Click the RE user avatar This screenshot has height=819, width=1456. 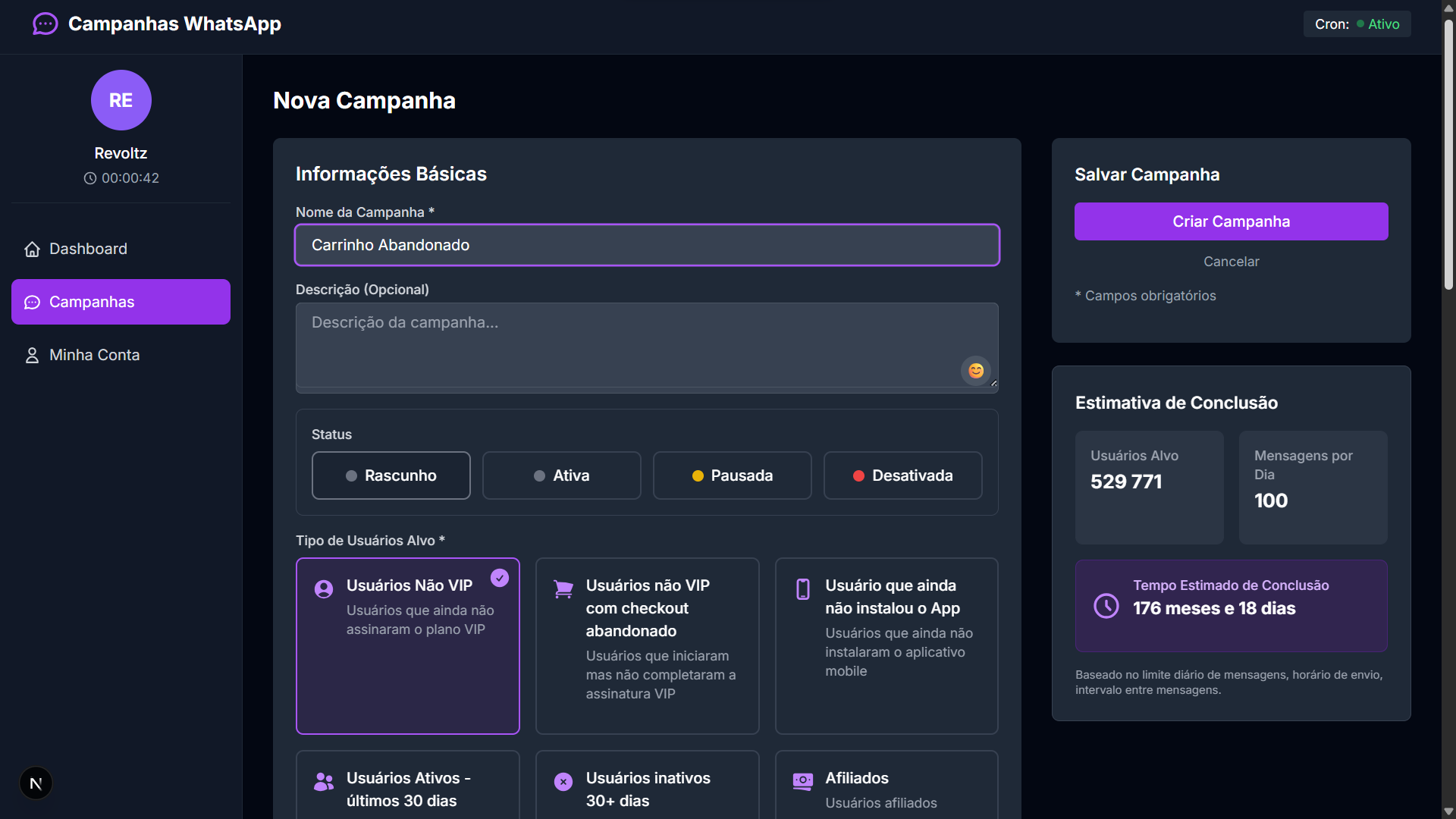coord(121,100)
